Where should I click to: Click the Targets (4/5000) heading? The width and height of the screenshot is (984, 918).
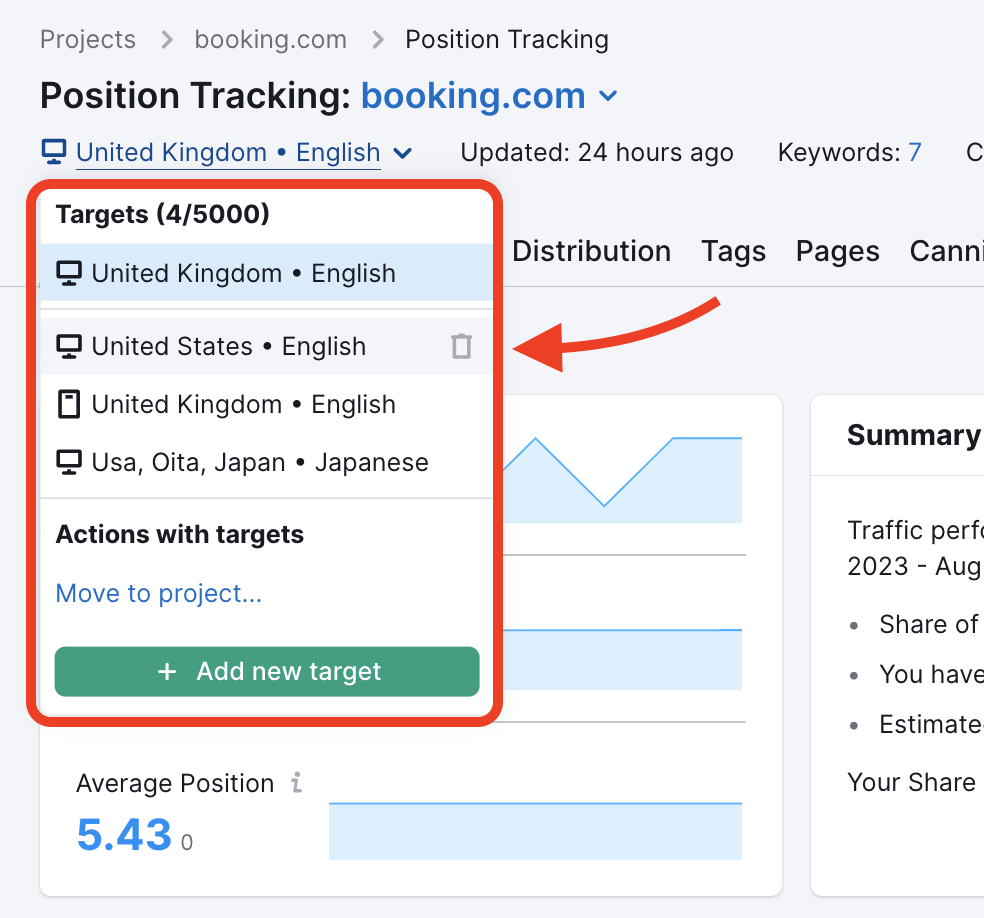pyautogui.click(x=163, y=214)
